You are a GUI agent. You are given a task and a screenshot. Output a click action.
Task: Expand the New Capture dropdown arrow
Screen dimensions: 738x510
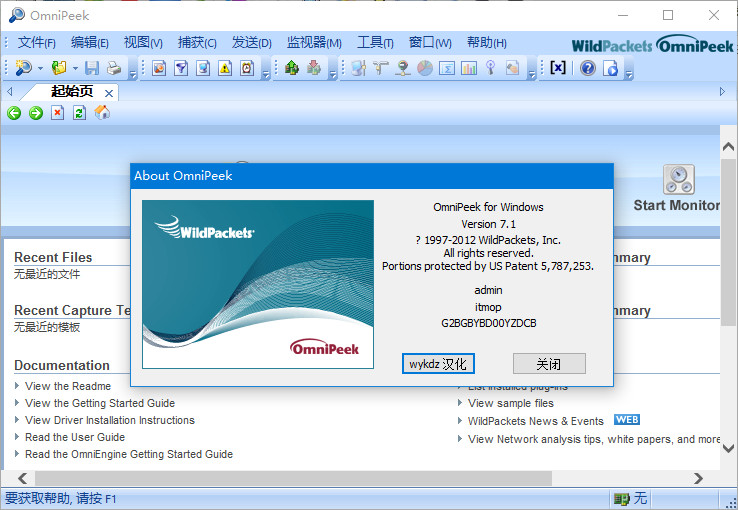tap(41, 68)
